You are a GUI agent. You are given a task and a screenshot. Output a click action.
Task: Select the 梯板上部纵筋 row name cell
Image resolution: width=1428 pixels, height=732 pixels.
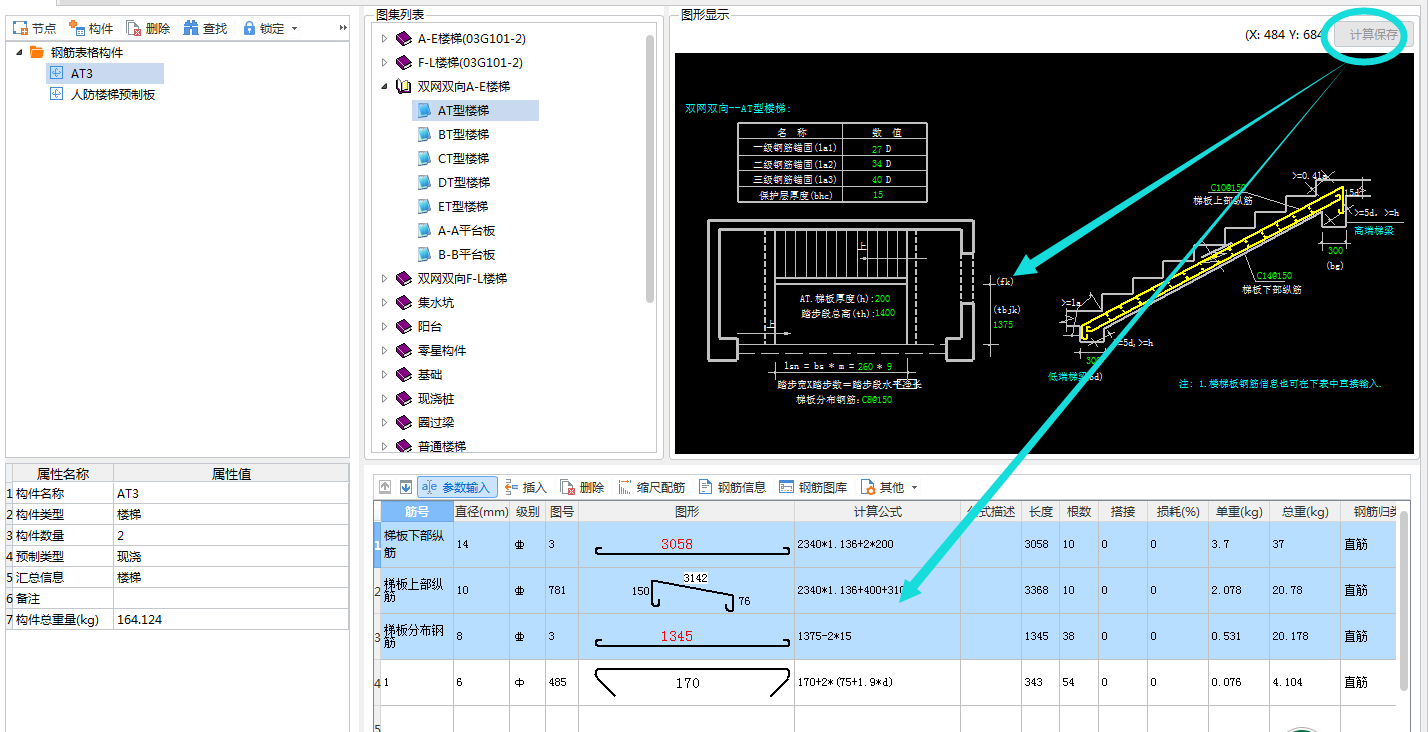tap(417, 590)
